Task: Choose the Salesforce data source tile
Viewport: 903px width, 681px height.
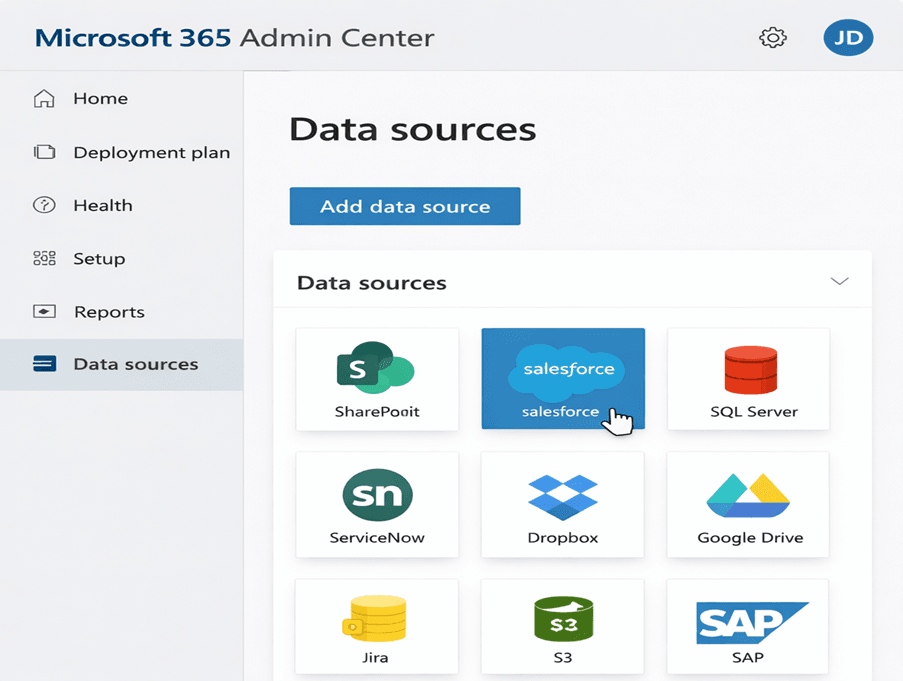Action: coord(562,378)
